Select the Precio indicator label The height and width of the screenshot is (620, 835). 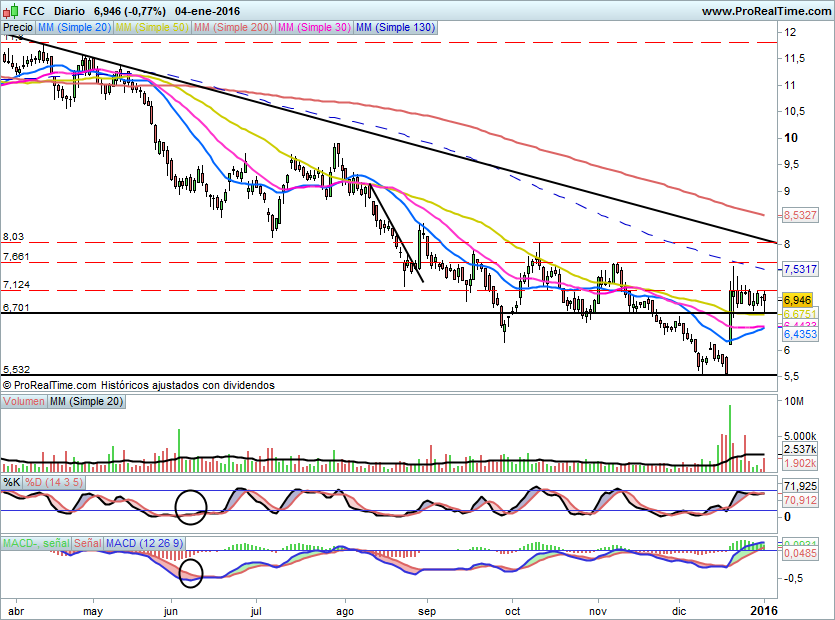(17, 28)
